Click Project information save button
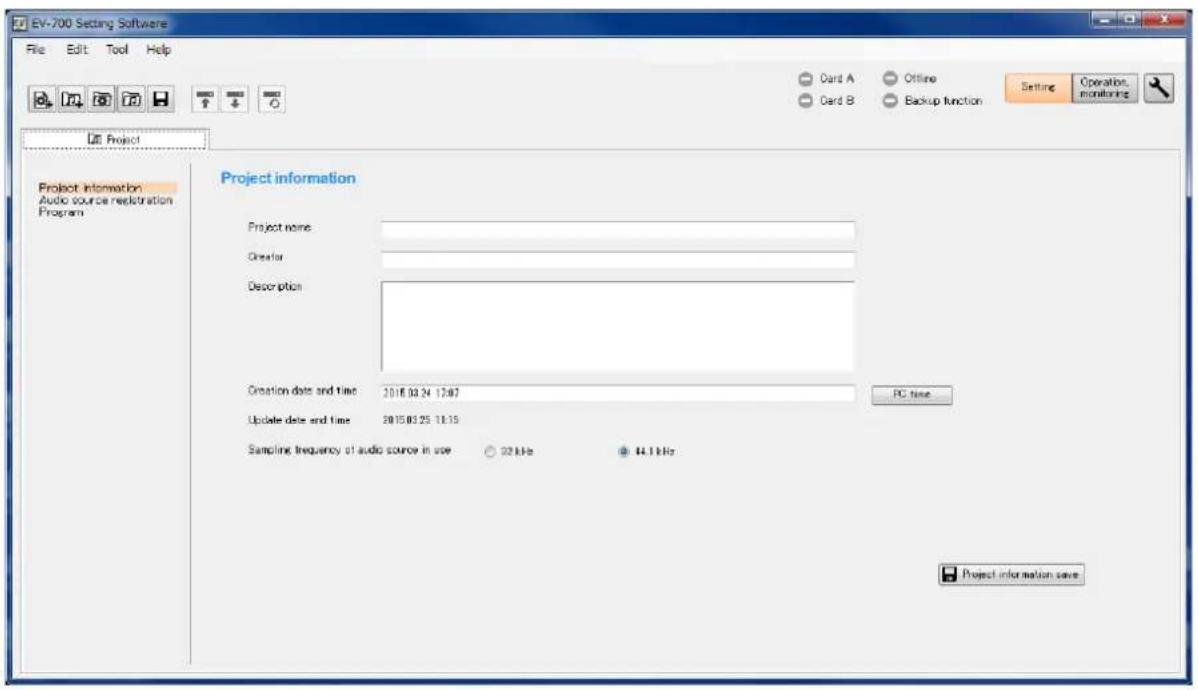Viewport: 1198px width, 690px height. [1011, 575]
